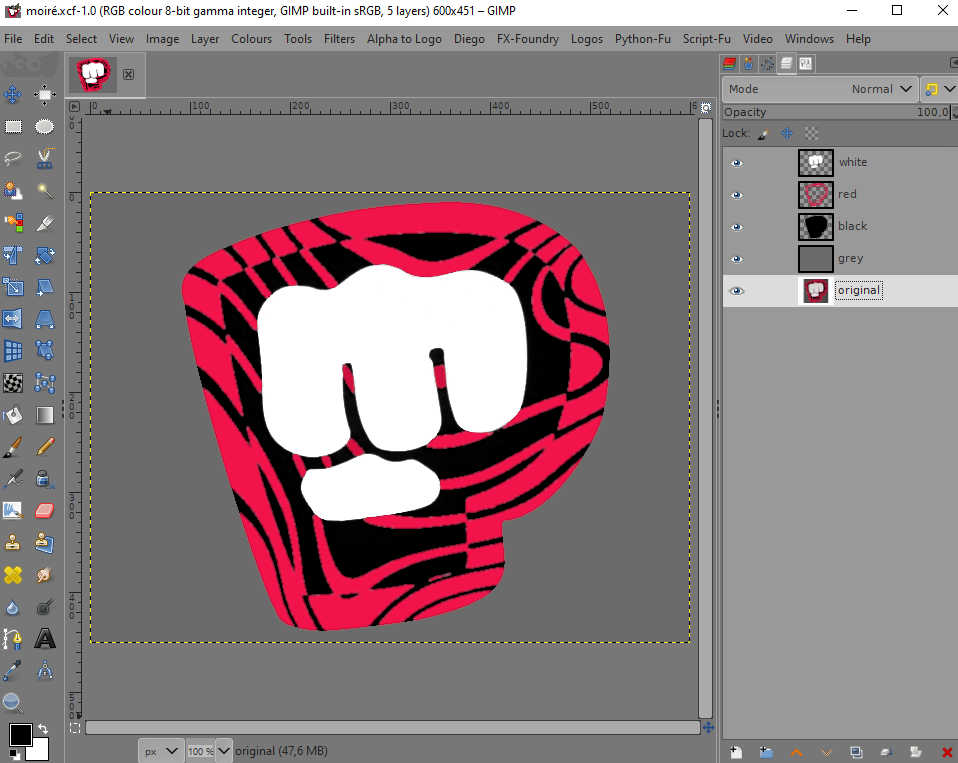Image resolution: width=958 pixels, height=763 pixels.
Task: Open the layer Mode dropdown
Action: click(x=819, y=89)
